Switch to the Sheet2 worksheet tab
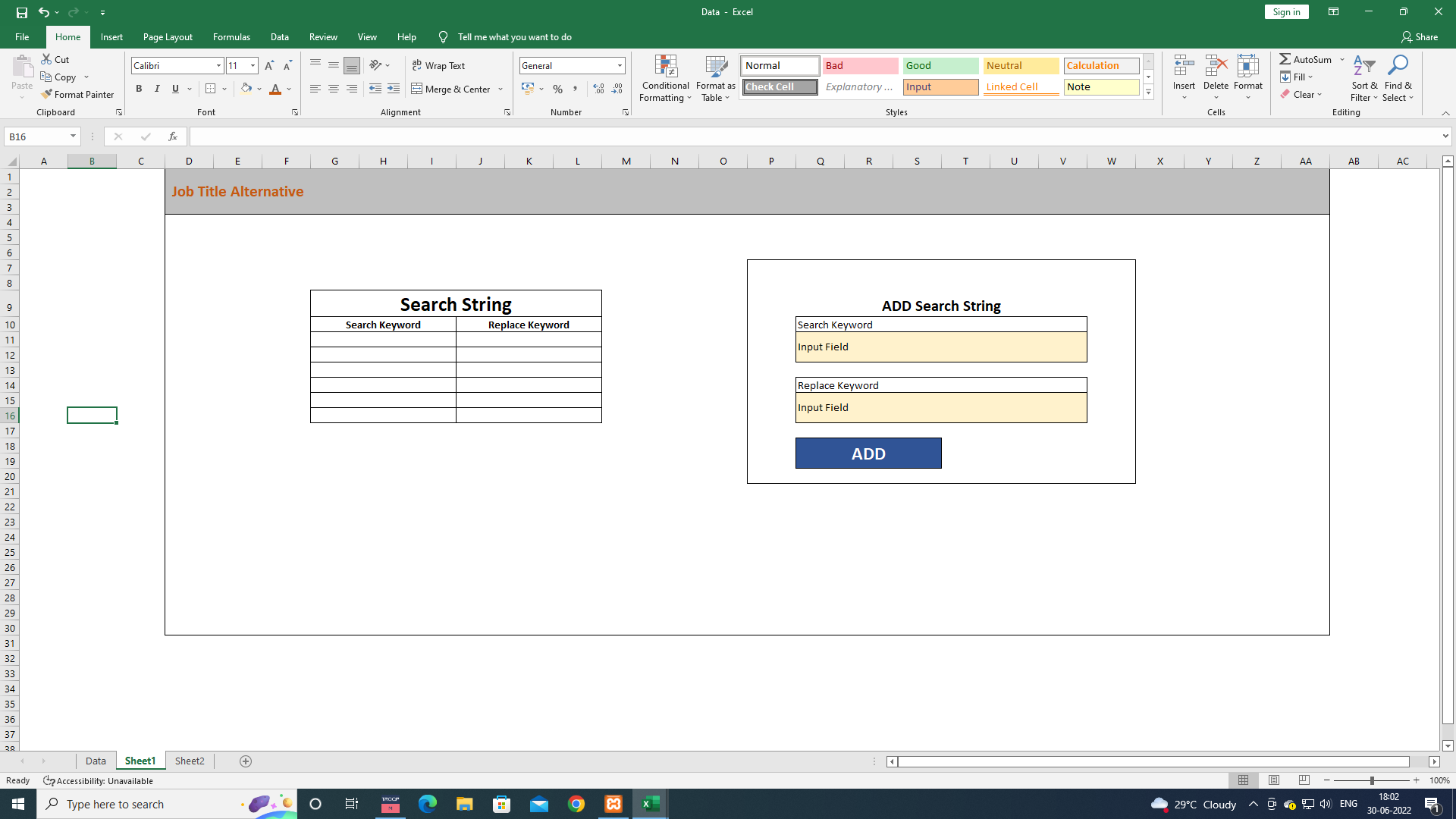 point(190,761)
